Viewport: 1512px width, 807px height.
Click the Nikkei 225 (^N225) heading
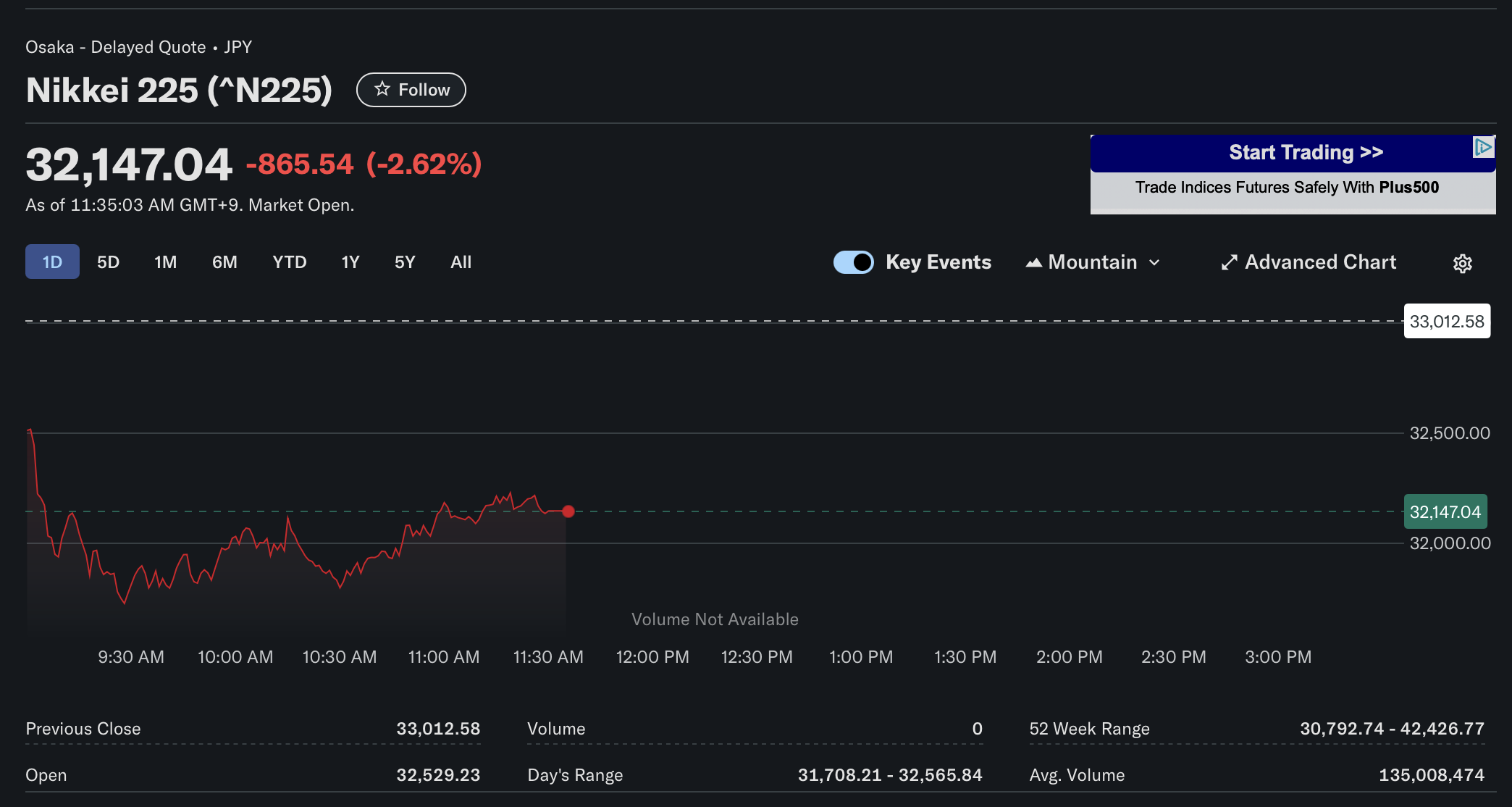point(179,91)
